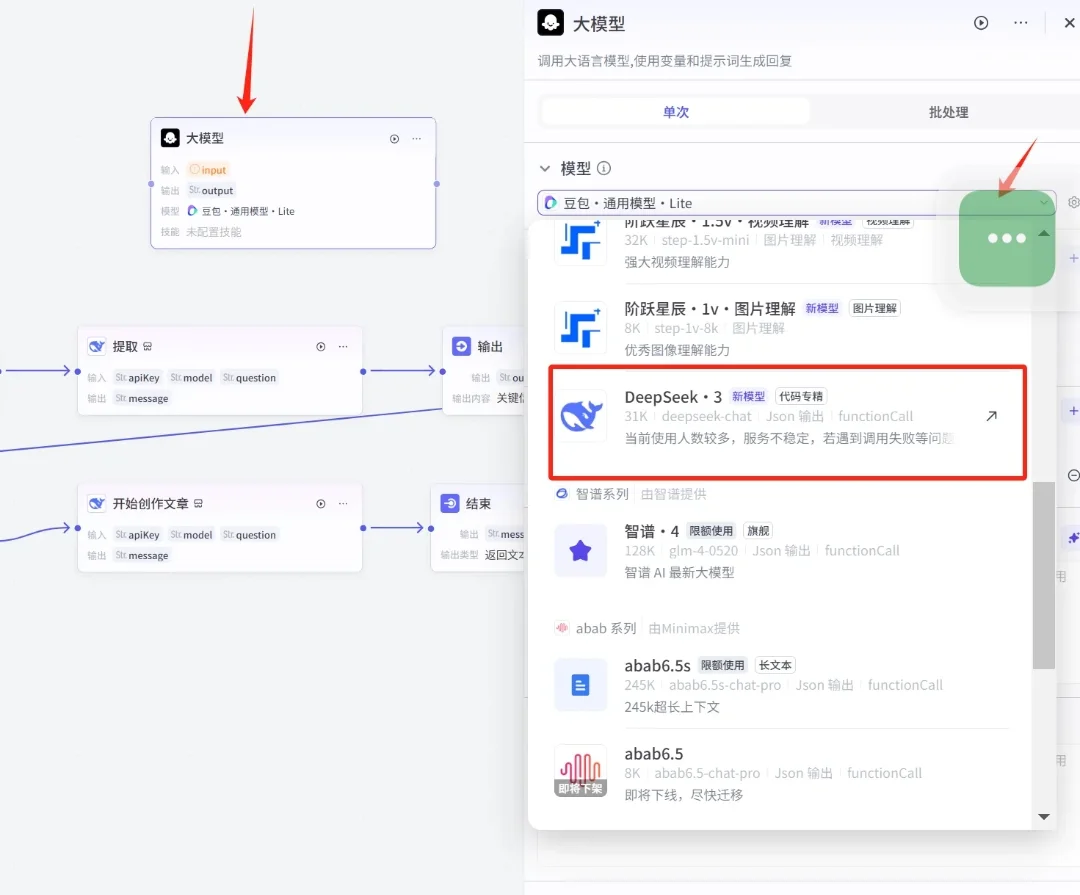Click the 结束 node icon

click(450, 503)
